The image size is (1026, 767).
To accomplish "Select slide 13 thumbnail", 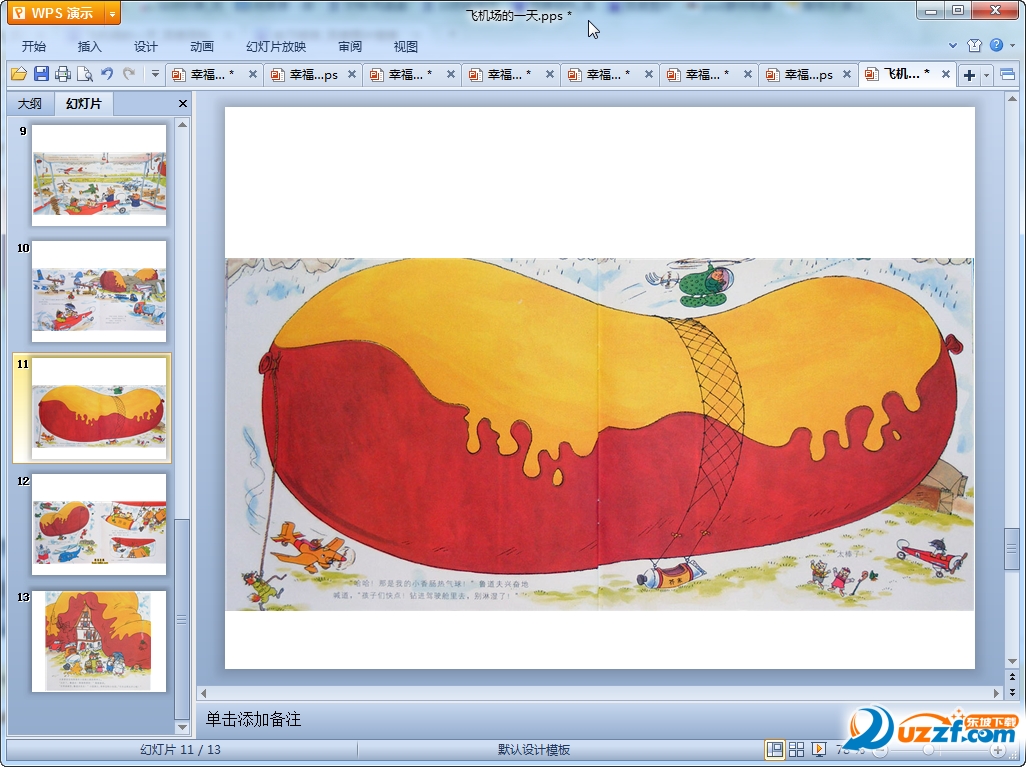I will pyautogui.click(x=99, y=641).
